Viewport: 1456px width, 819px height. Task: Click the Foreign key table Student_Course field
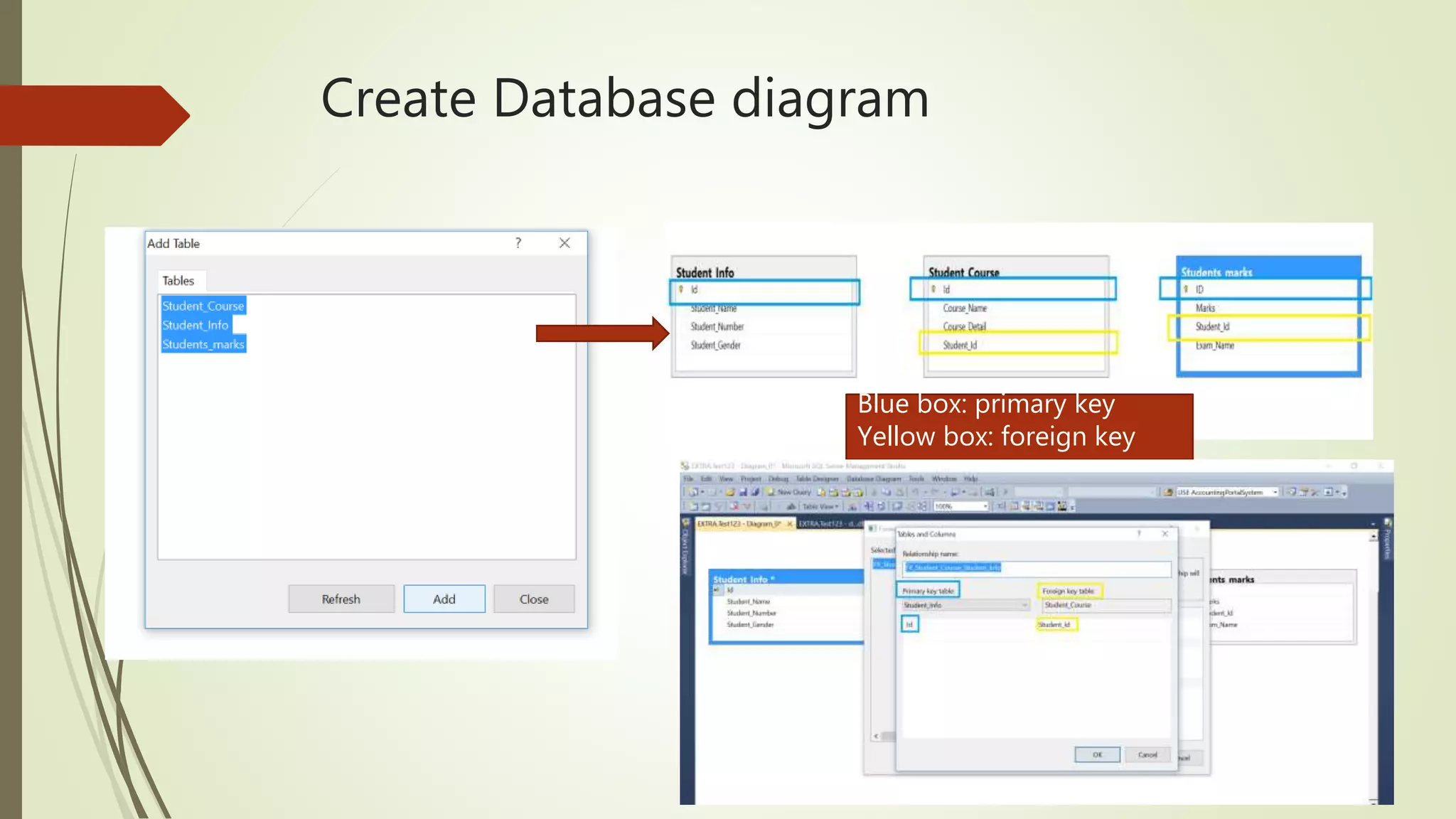click(1106, 605)
